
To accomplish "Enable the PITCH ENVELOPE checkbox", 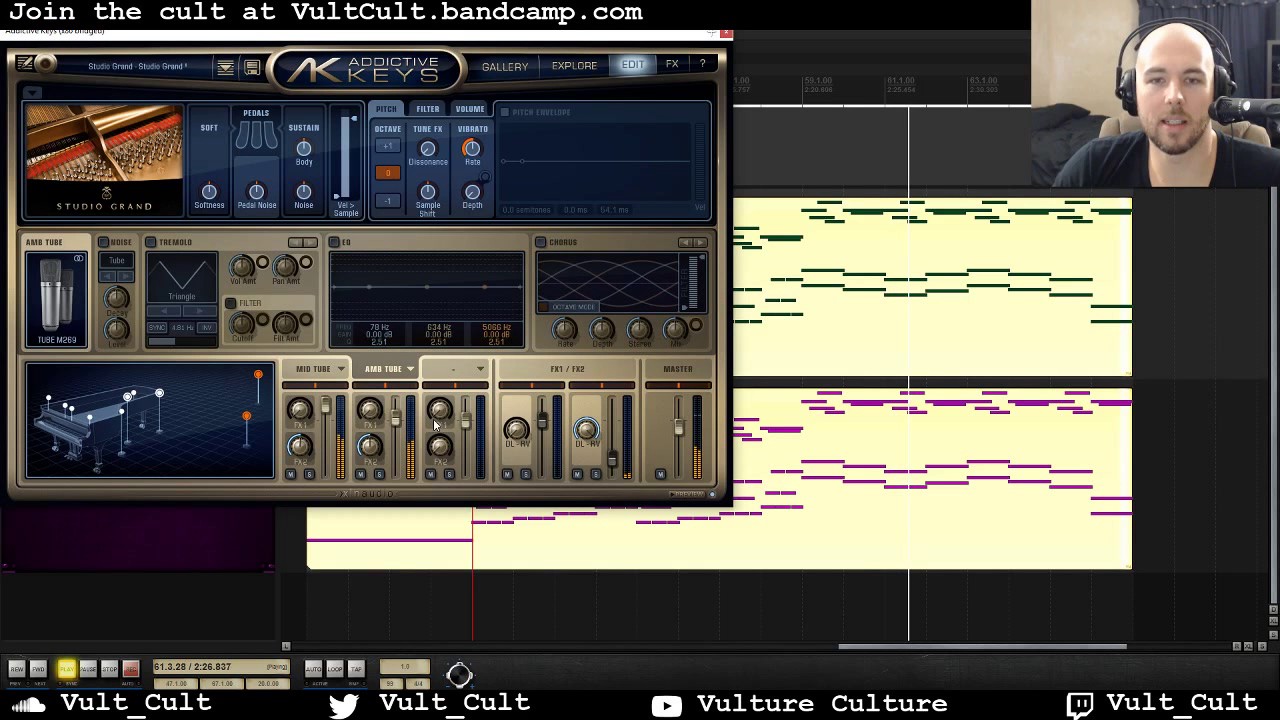I will (505, 112).
